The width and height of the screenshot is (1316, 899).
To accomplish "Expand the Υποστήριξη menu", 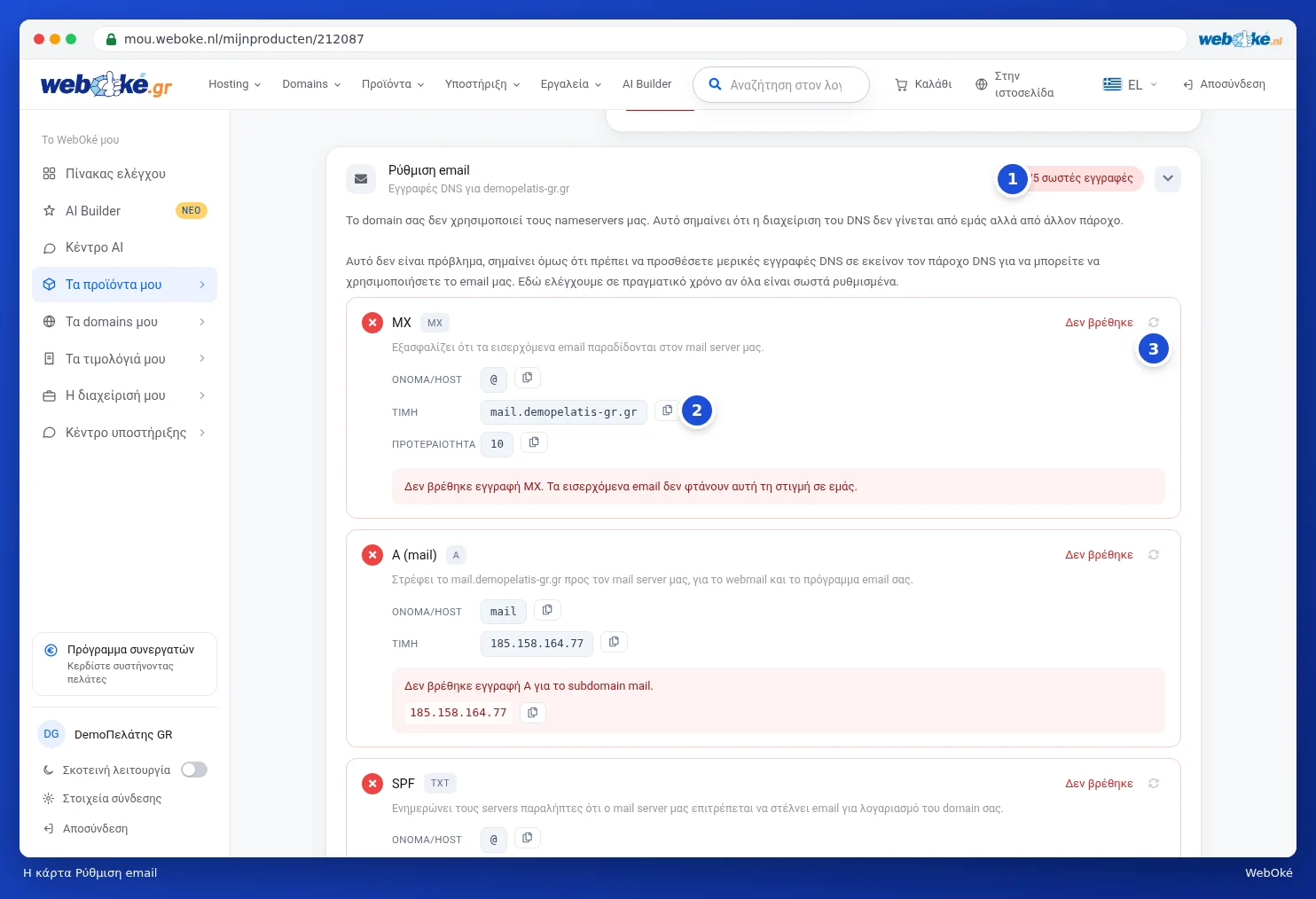I will [x=482, y=84].
